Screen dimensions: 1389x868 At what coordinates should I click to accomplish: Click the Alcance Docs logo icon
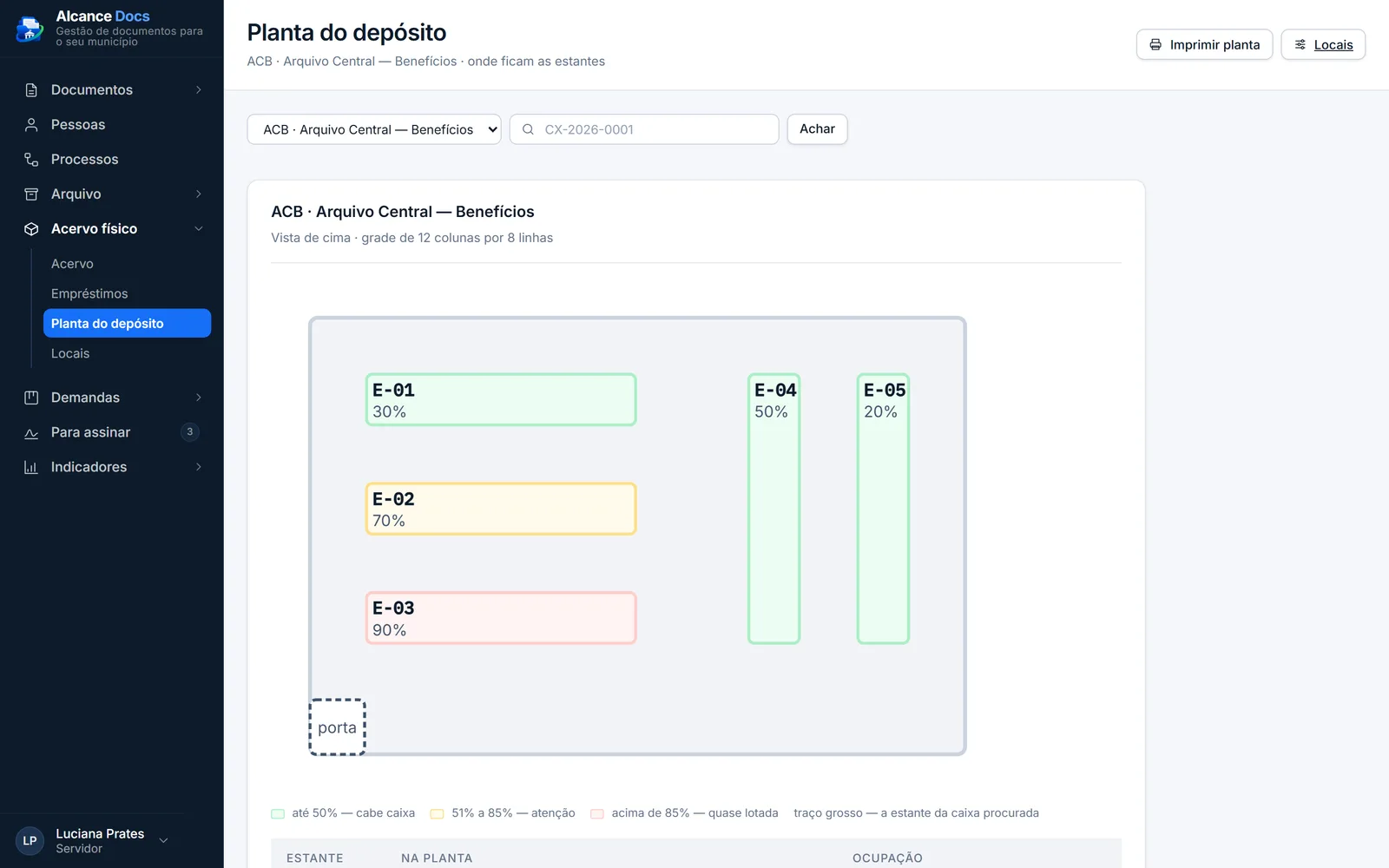30,29
